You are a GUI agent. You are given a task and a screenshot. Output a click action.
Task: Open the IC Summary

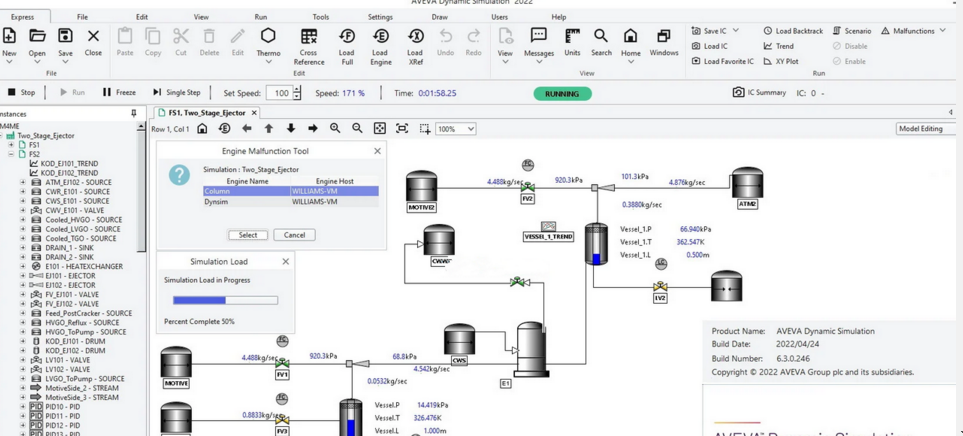pyautogui.click(x=760, y=93)
